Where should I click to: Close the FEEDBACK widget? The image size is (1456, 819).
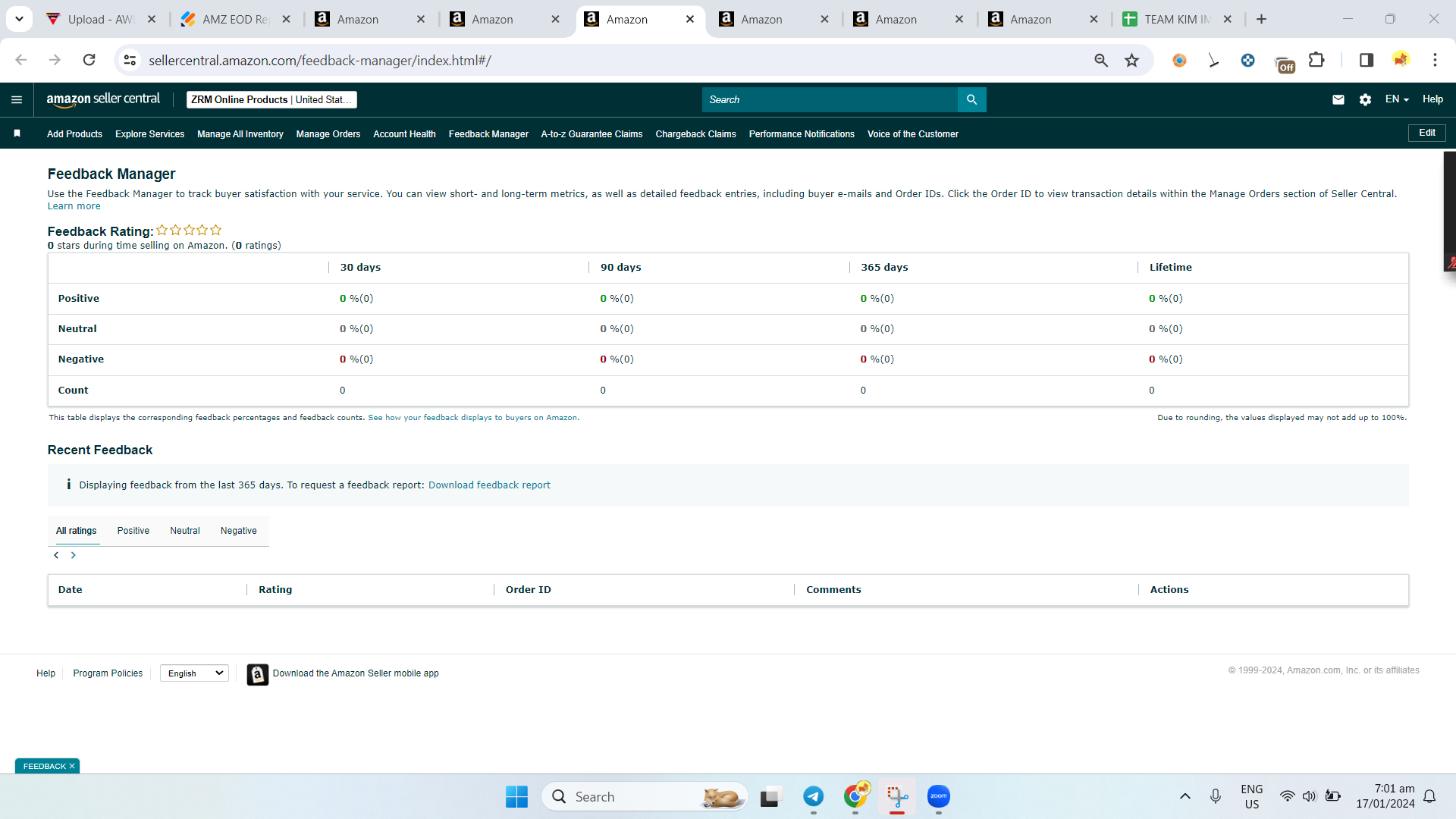(72, 767)
